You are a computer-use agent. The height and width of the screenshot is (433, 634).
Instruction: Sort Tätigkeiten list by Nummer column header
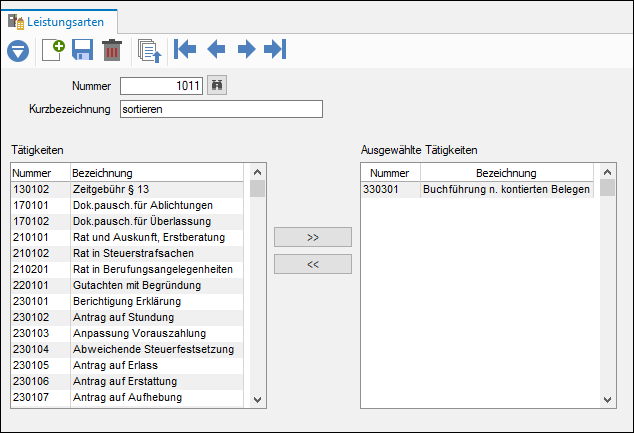[40, 173]
